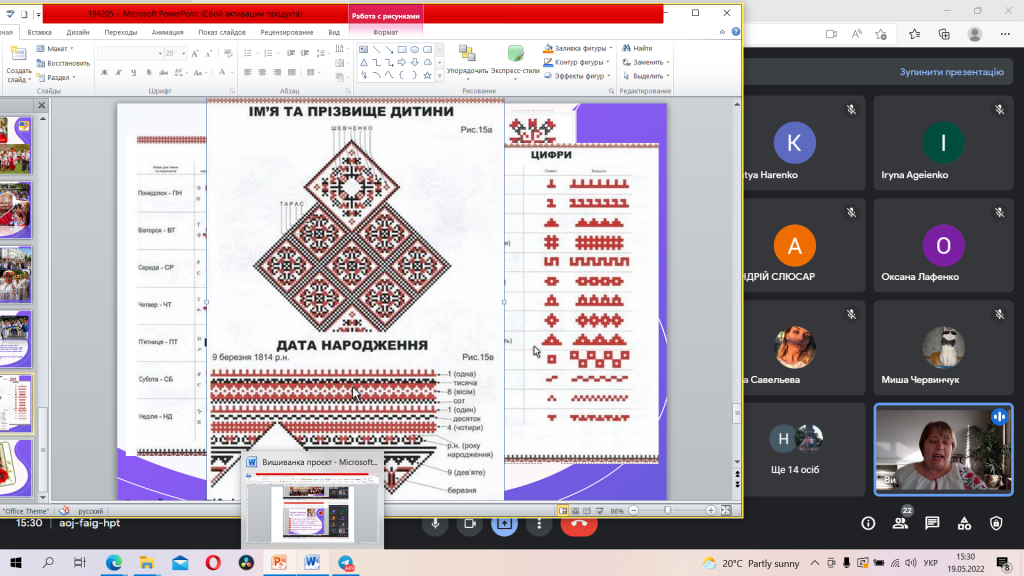Open the meeting details info icon

tap(868, 523)
